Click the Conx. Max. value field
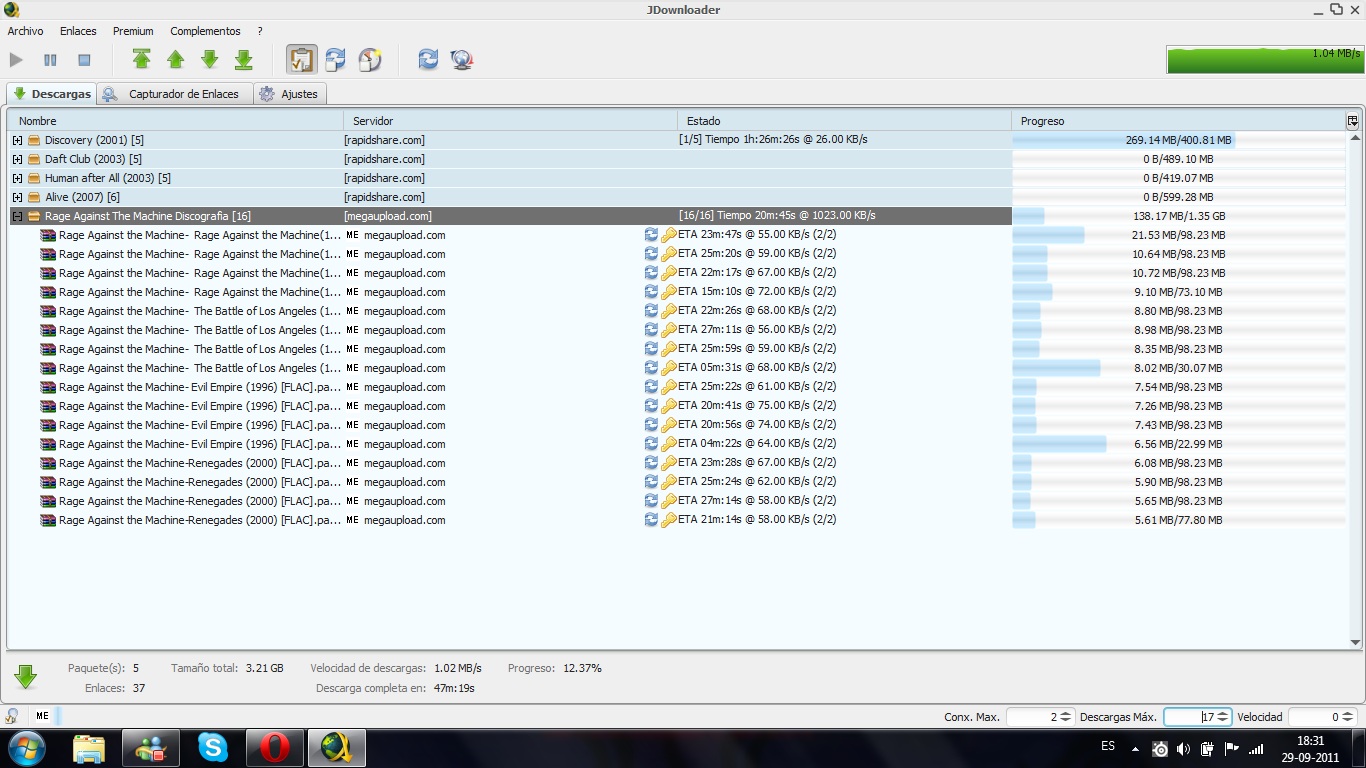This screenshot has height=768, width=1366. 1032,717
